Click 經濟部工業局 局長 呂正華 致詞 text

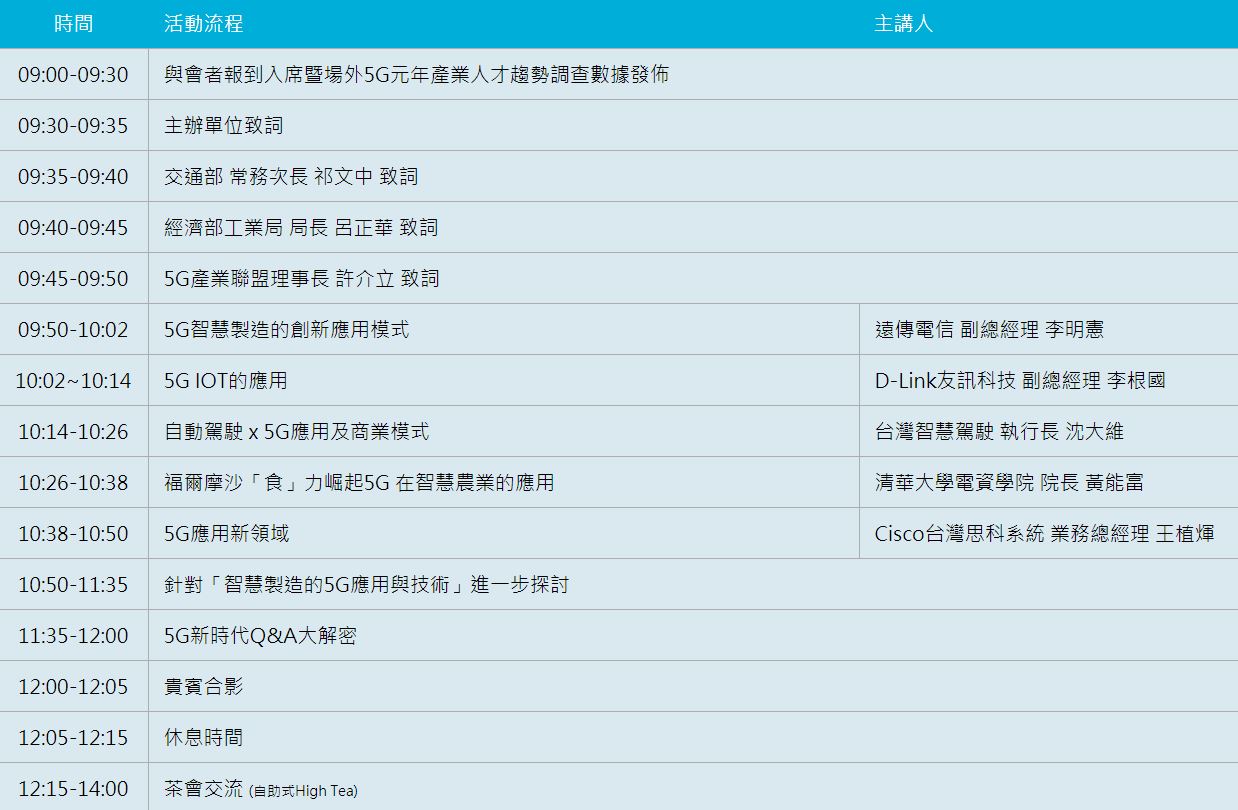pyautogui.click(x=301, y=228)
